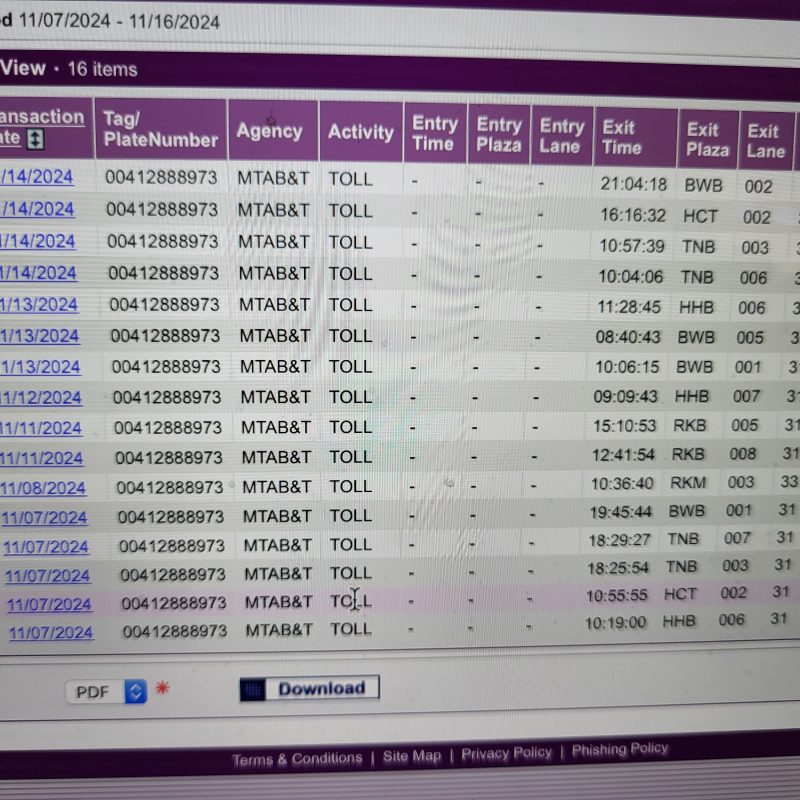Click the Terms & Conditions footer link

tap(297, 759)
